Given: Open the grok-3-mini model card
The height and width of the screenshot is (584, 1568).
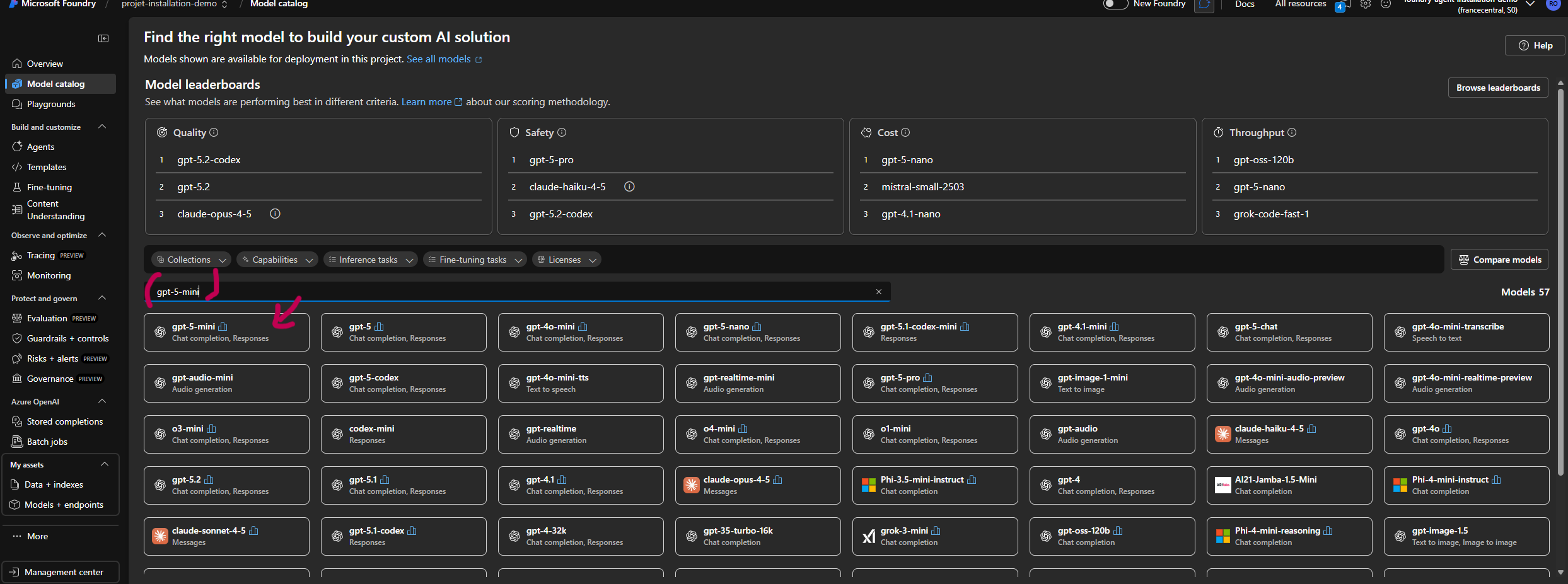Looking at the screenshot, I should [935, 536].
